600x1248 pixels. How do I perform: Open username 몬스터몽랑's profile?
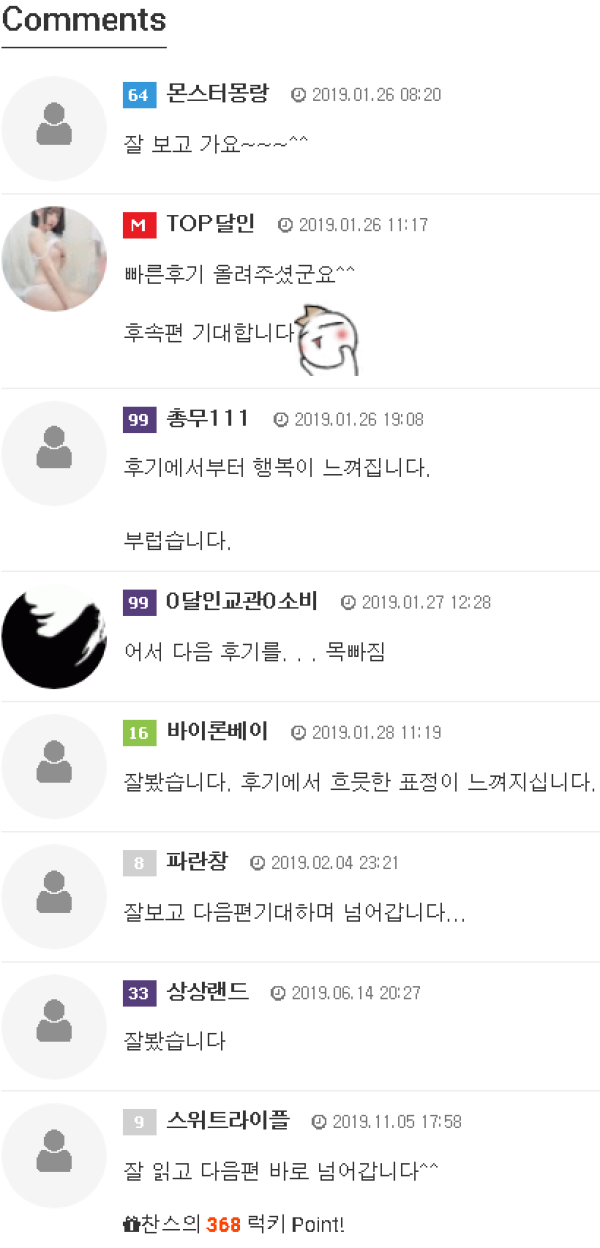click(x=218, y=94)
